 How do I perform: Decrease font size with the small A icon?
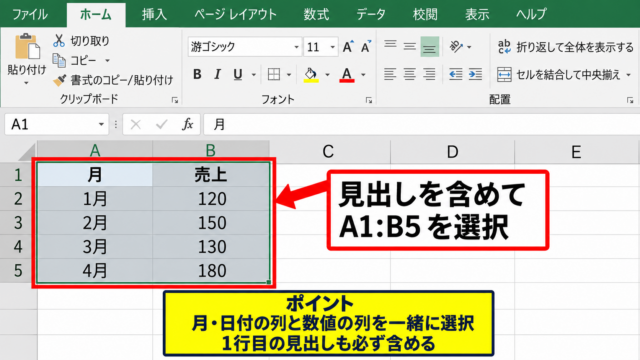366,47
